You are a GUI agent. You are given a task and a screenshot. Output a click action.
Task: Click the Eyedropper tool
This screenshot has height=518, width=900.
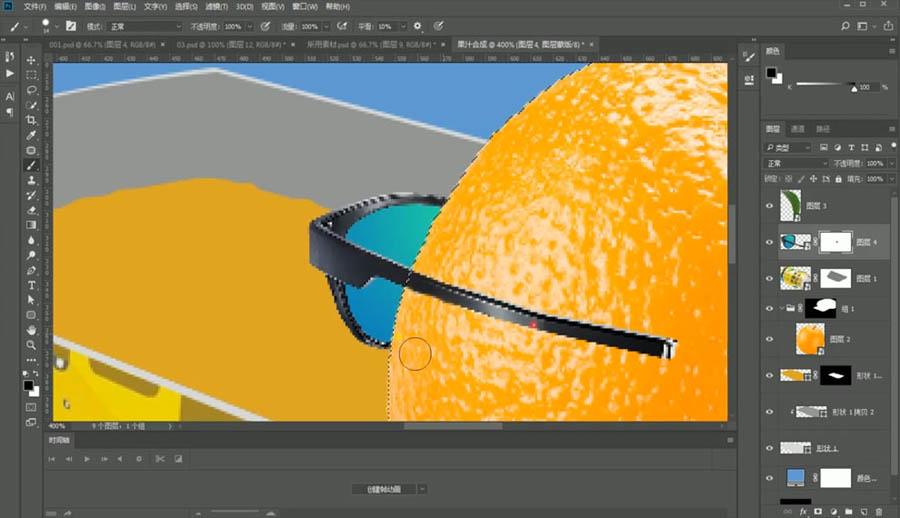click(x=31, y=135)
